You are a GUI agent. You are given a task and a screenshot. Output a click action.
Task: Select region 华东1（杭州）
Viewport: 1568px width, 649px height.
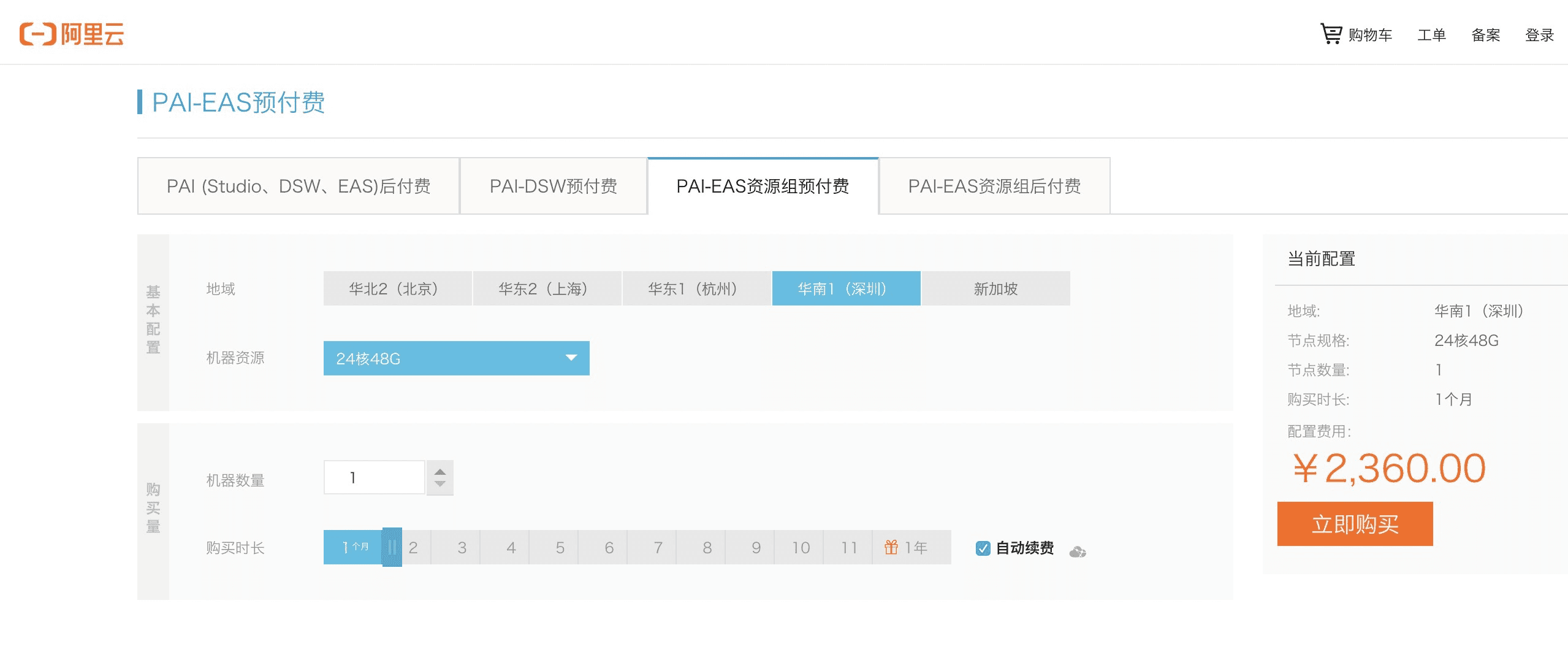pos(696,288)
